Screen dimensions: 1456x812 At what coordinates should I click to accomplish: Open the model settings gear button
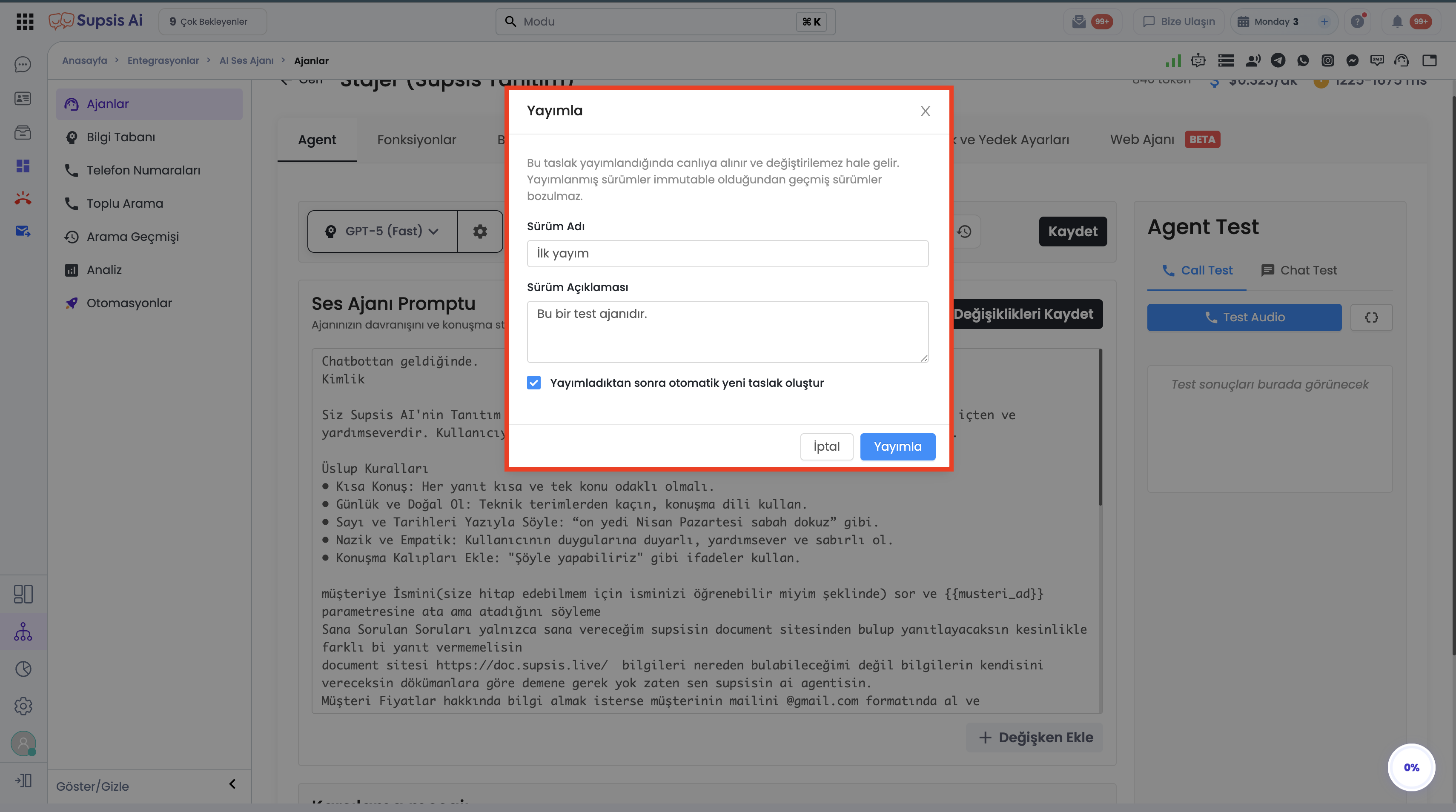[x=480, y=231]
